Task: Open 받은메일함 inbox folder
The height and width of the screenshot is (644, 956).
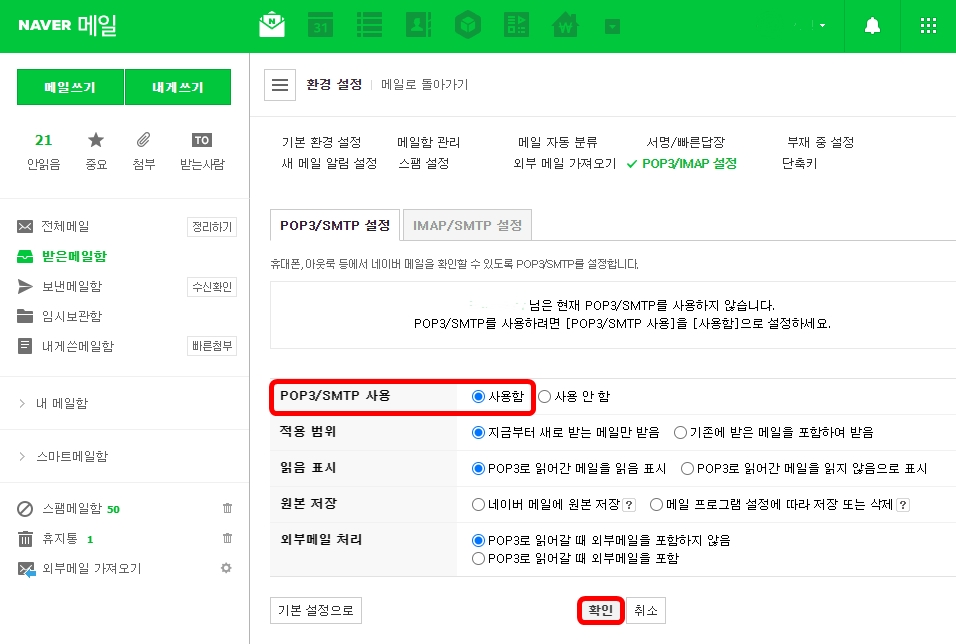Action: pos(74,256)
